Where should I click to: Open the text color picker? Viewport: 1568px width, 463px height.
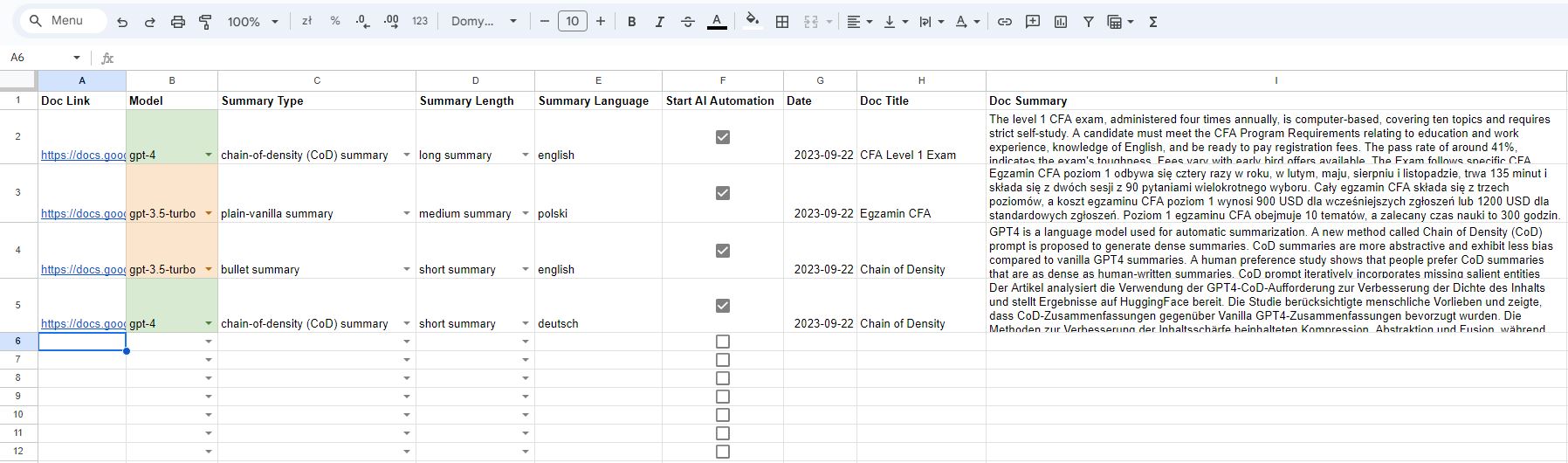pyautogui.click(x=717, y=22)
